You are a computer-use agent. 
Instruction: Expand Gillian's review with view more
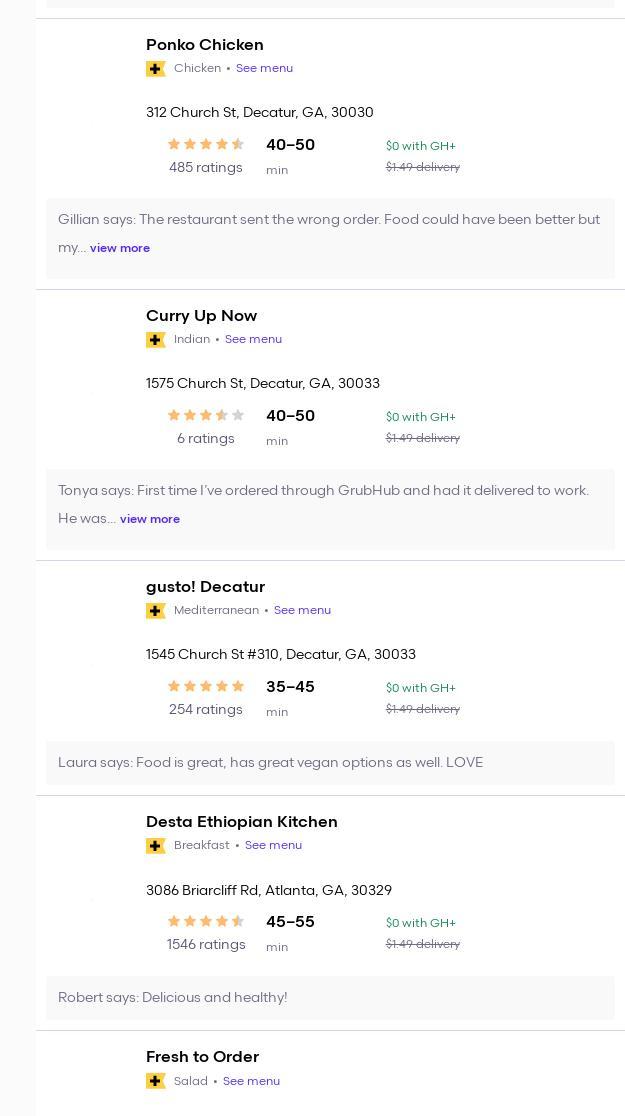(120, 248)
